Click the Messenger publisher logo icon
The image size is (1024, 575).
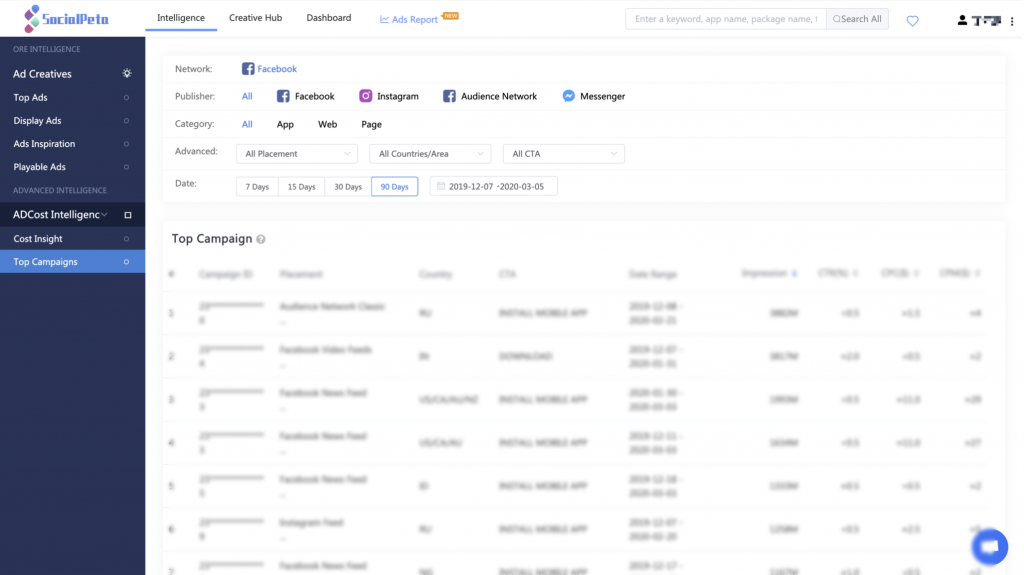(x=569, y=96)
